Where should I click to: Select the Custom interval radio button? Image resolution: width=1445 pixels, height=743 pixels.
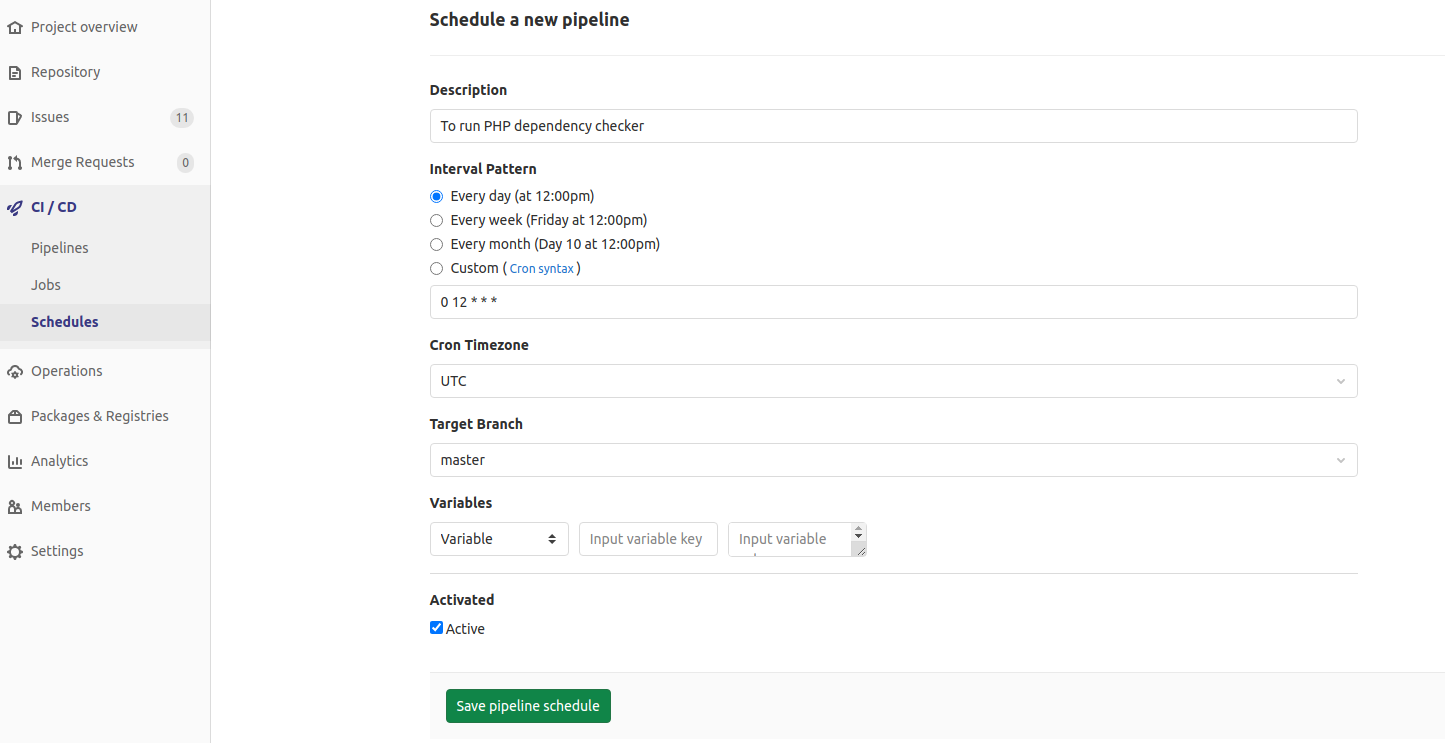(x=436, y=268)
